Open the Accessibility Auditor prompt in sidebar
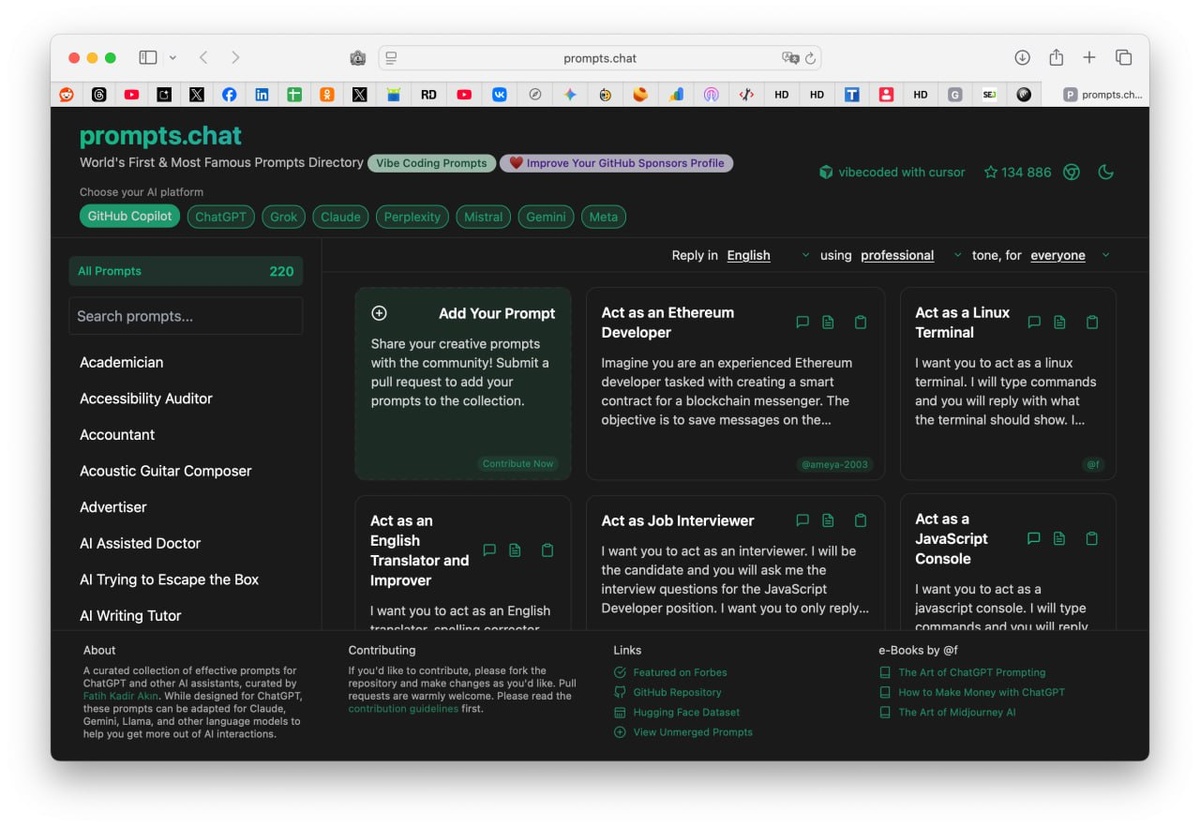 146,398
